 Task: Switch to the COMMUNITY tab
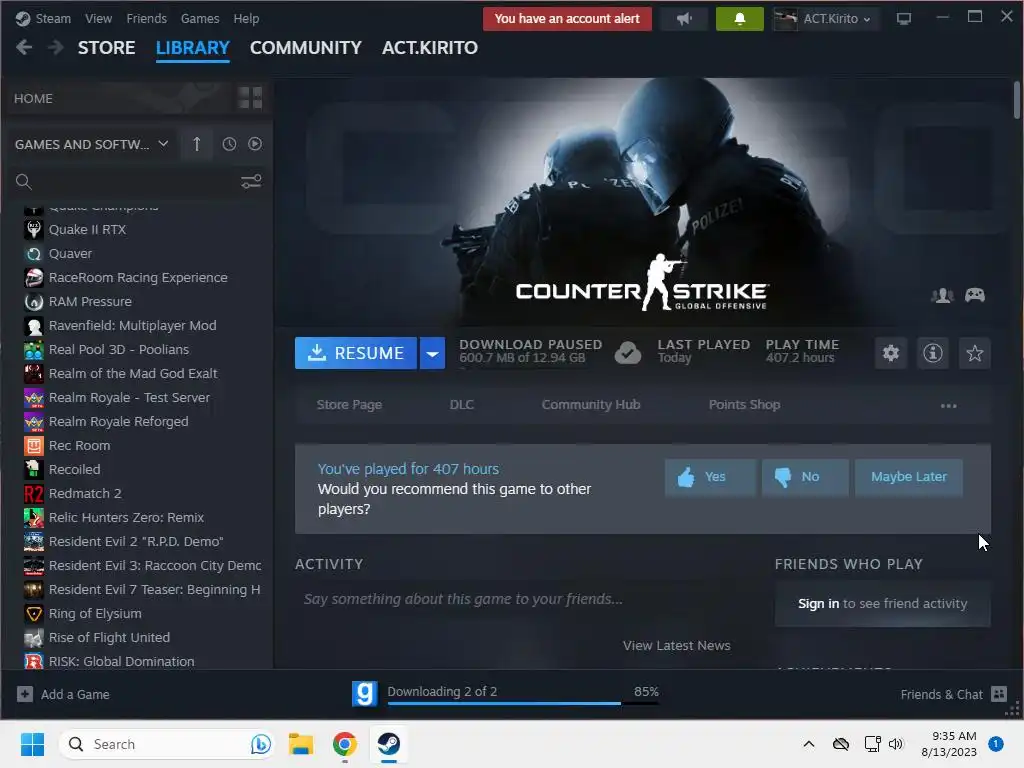(x=306, y=48)
